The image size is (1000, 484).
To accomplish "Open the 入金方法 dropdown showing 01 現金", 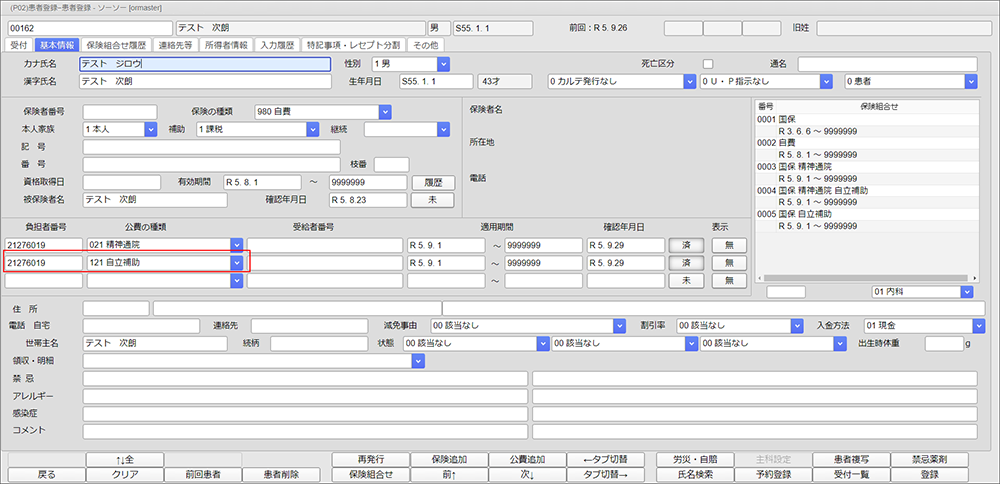I will coord(977,325).
